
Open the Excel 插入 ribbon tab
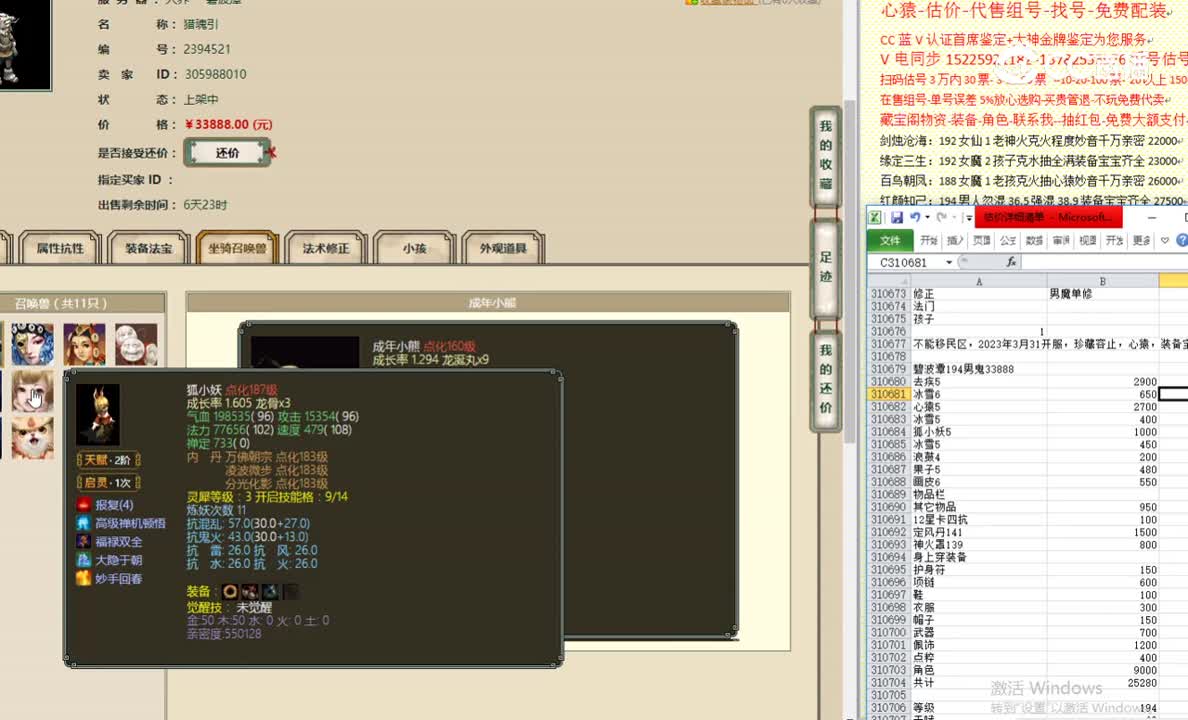tap(955, 240)
